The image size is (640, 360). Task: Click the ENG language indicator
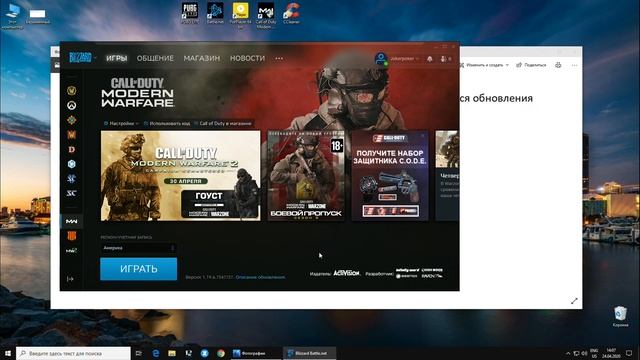pos(594,353)
